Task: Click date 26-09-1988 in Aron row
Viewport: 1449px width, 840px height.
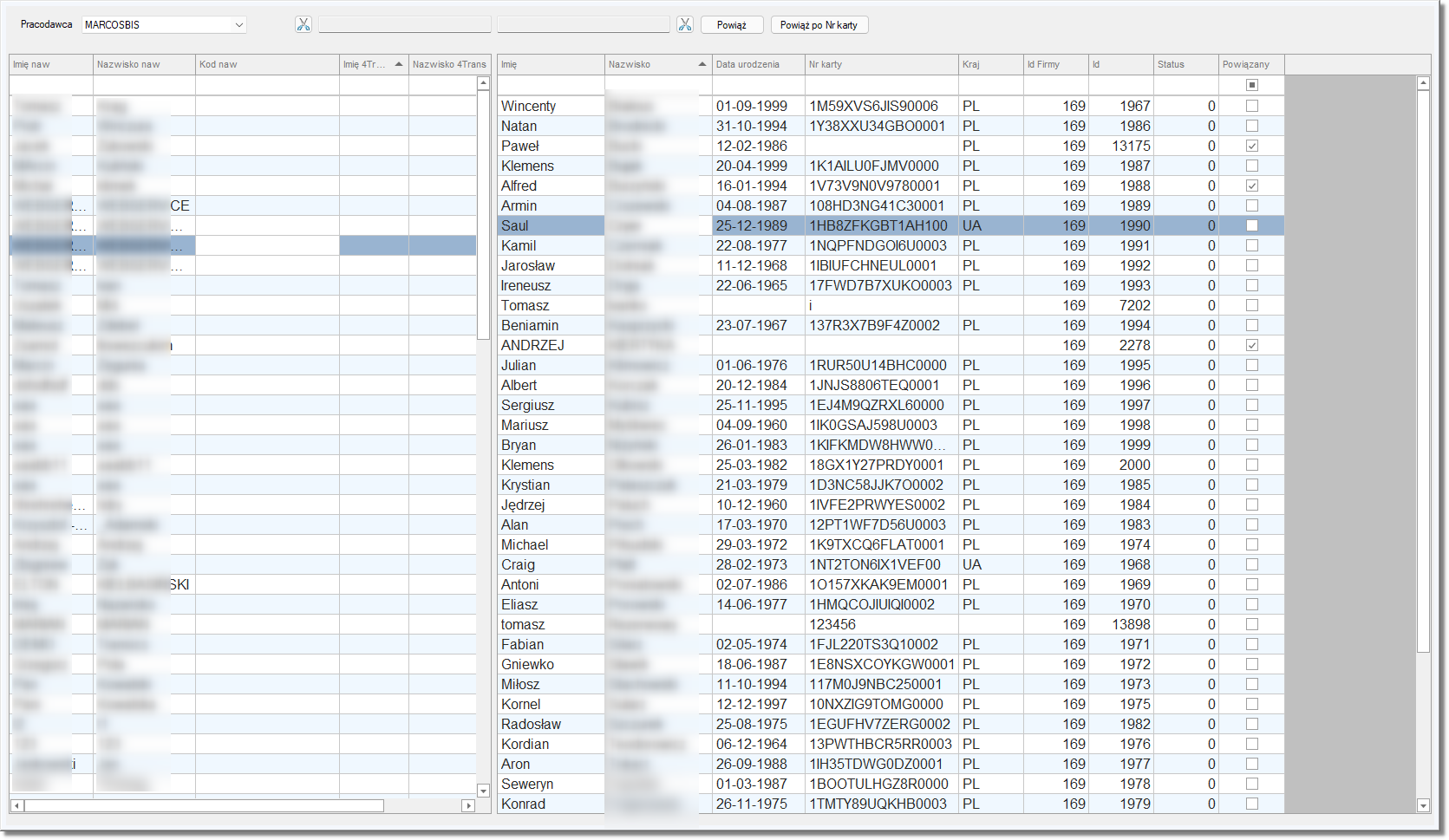Action: click(x=752, y=764)
